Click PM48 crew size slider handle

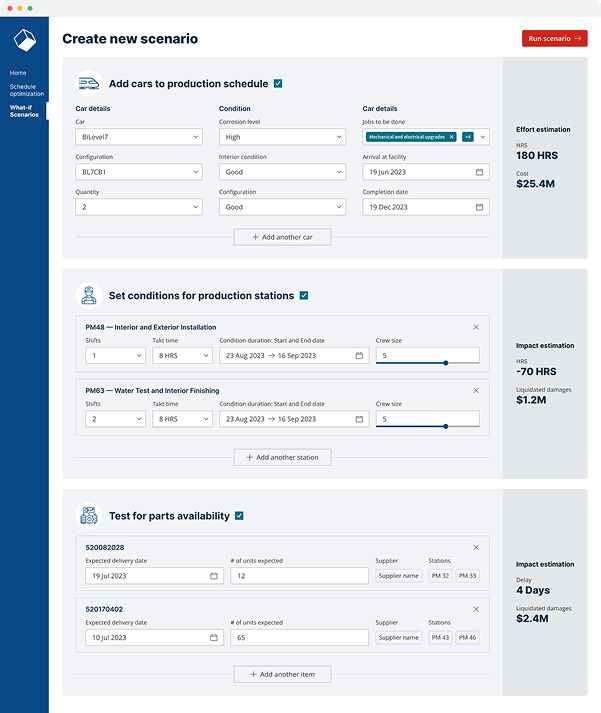point(446,363)
